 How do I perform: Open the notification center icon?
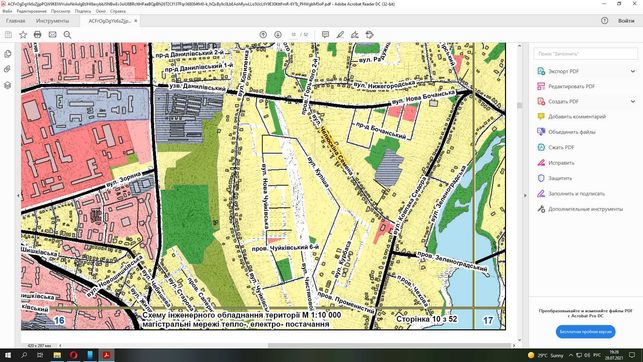[x=632, y=355]
